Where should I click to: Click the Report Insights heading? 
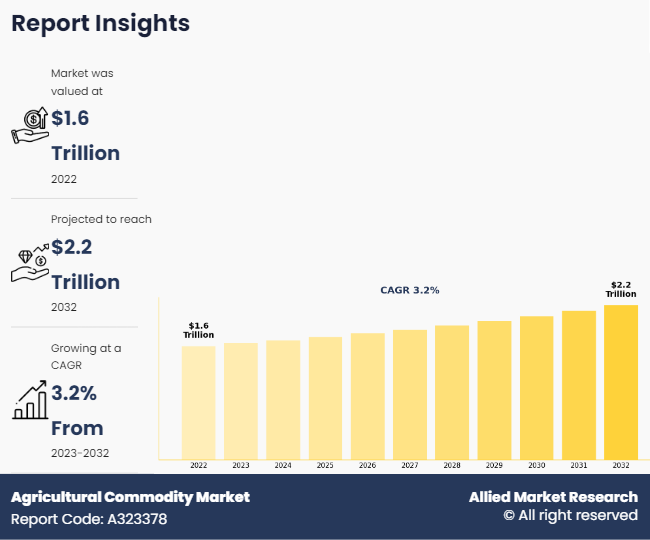coord(100,23)
